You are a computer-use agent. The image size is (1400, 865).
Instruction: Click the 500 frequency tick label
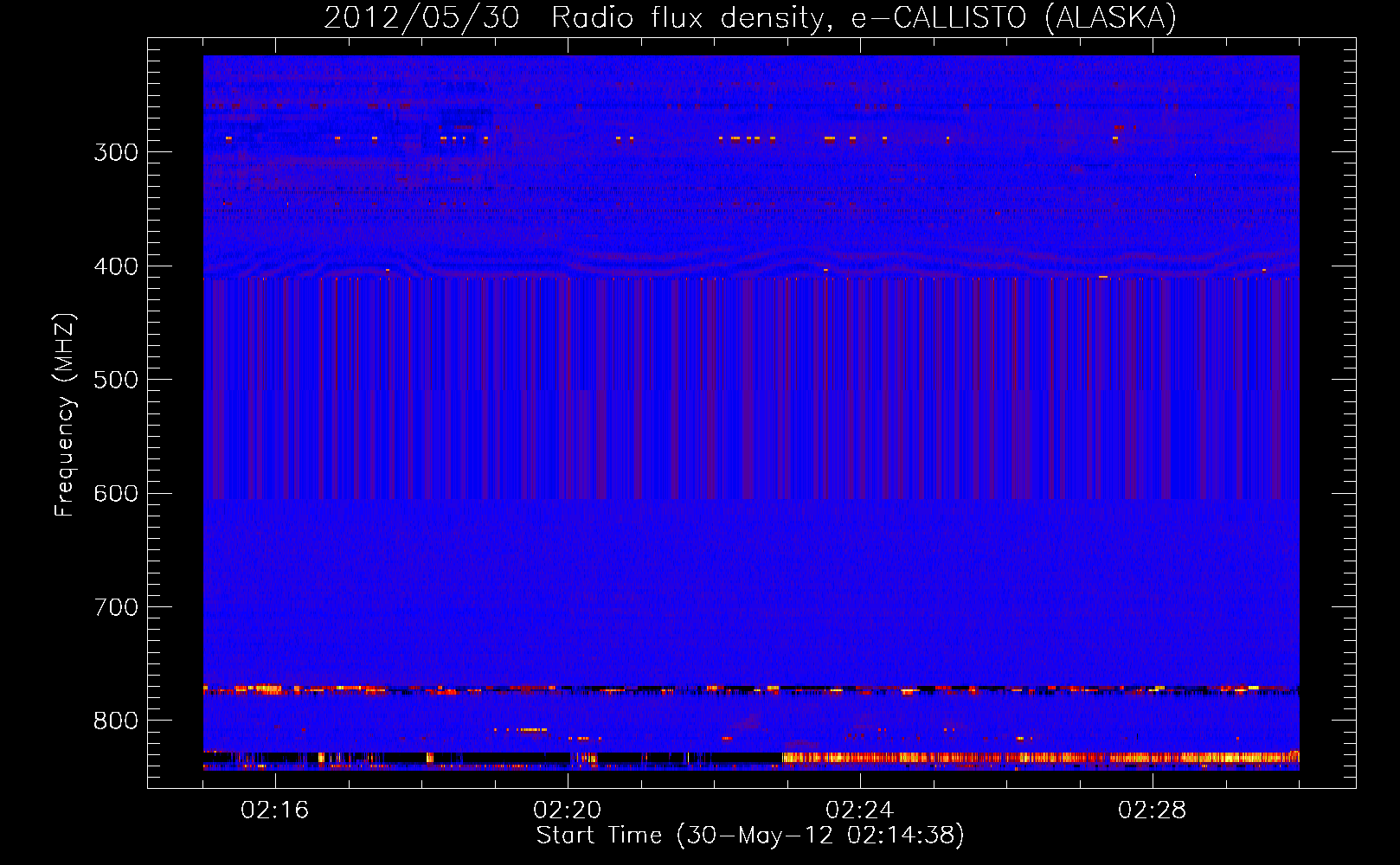coord(116,380)
